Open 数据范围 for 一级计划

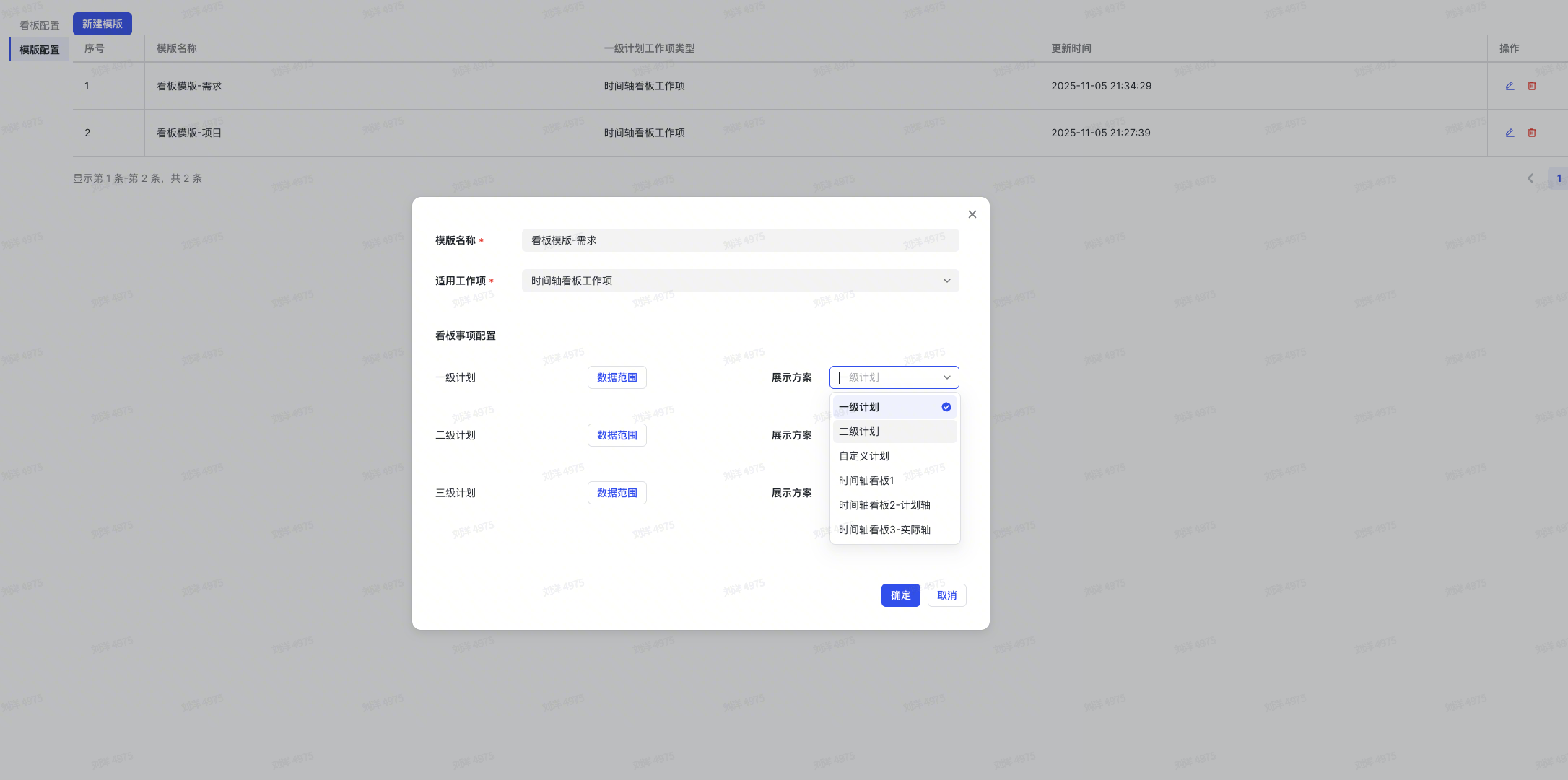pos(617,377)
